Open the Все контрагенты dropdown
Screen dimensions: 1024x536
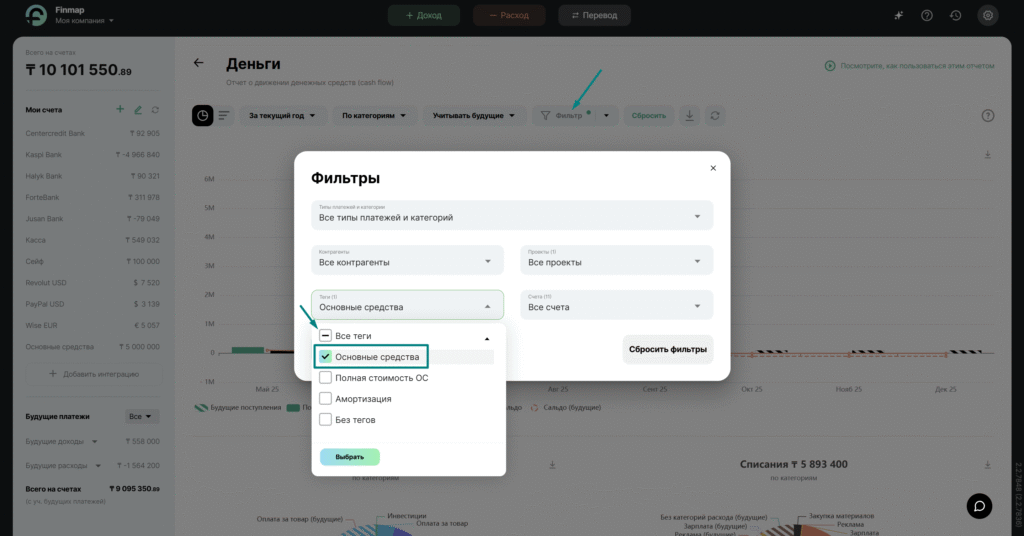[x=407, y=261]
